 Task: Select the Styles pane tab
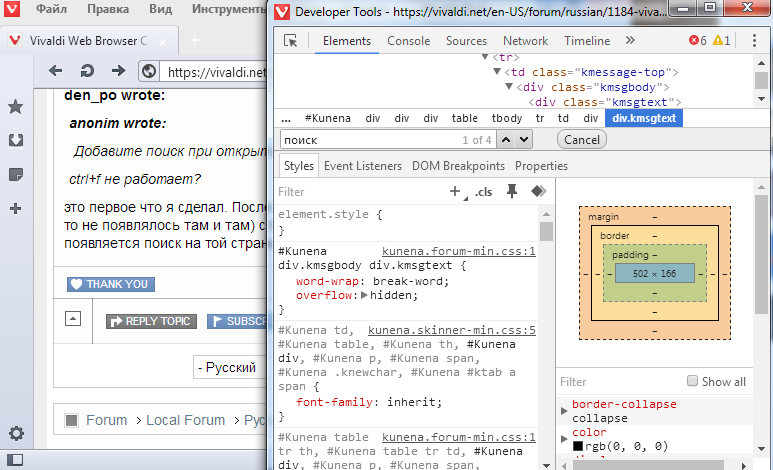[299, 166]
